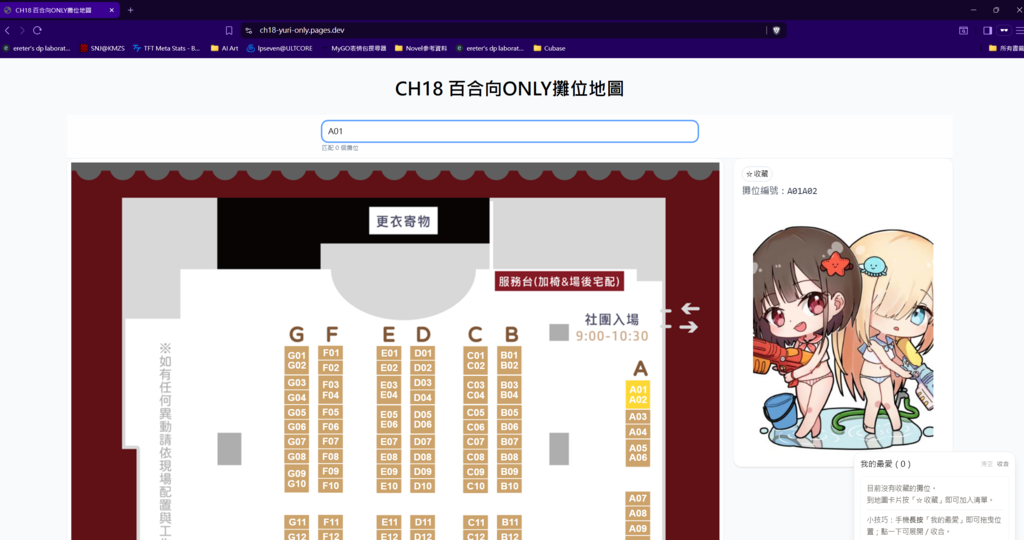Image resolution: width=1024 pixels, height=540 pixels.
Task: Reload the page with refresh icon
Action: [x=38, y=31]
